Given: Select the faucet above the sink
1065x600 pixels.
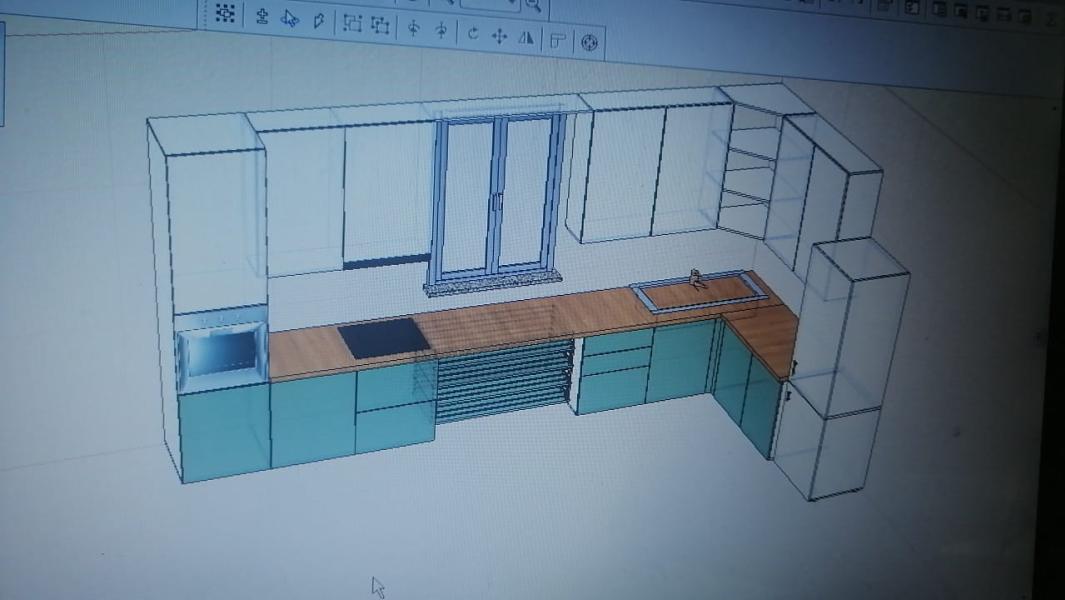Looking at the screenshot, I should coord(695,278).
